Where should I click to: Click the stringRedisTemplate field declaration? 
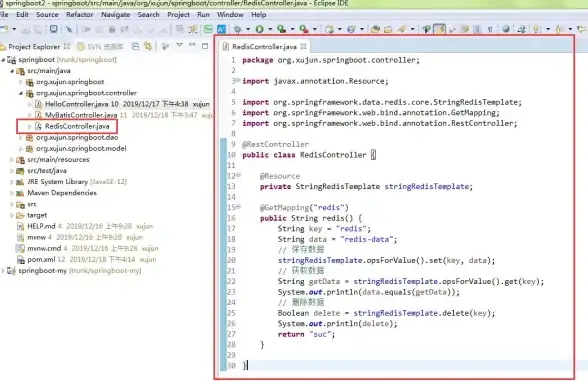tap(366, 186)
